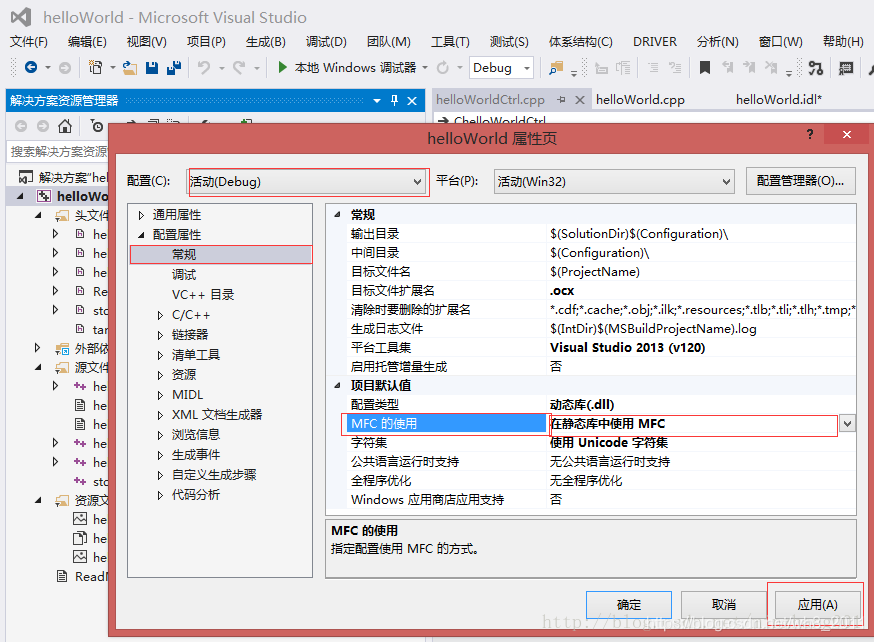Expand the 清单工具 tree node
Image resolution: width=874 pixels, height=642 pixels.
point(160,355)
